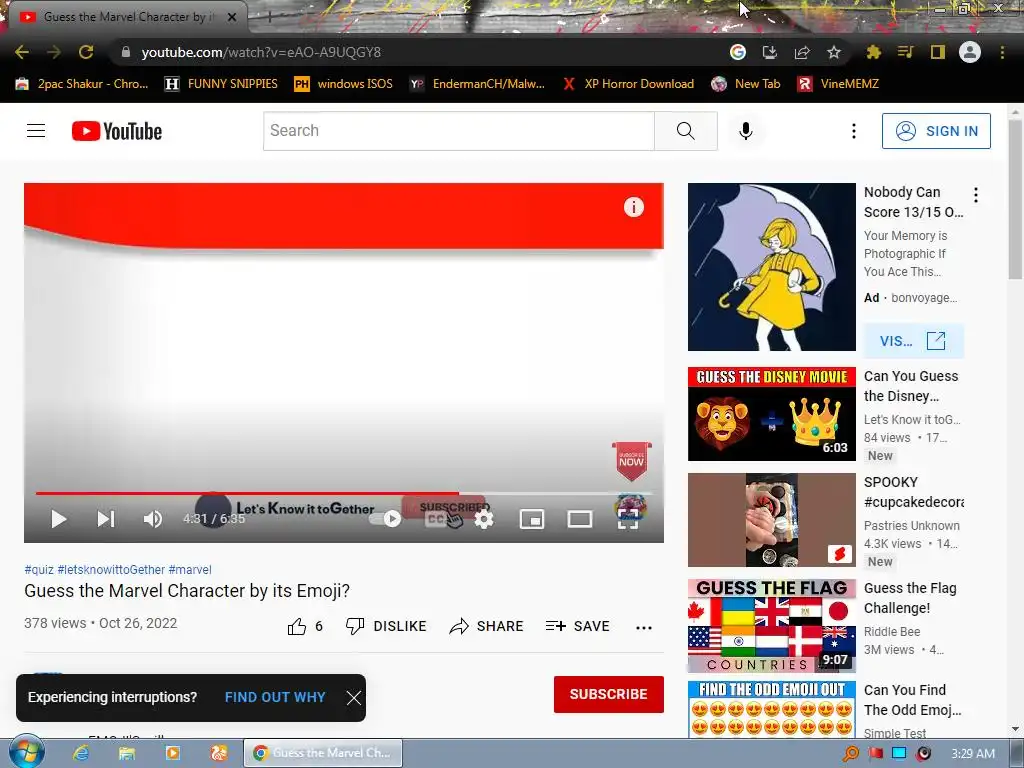The height and width of the screenshot is (768, 1024).
Task: Click the #marvel hashtag
Action: 190,569
